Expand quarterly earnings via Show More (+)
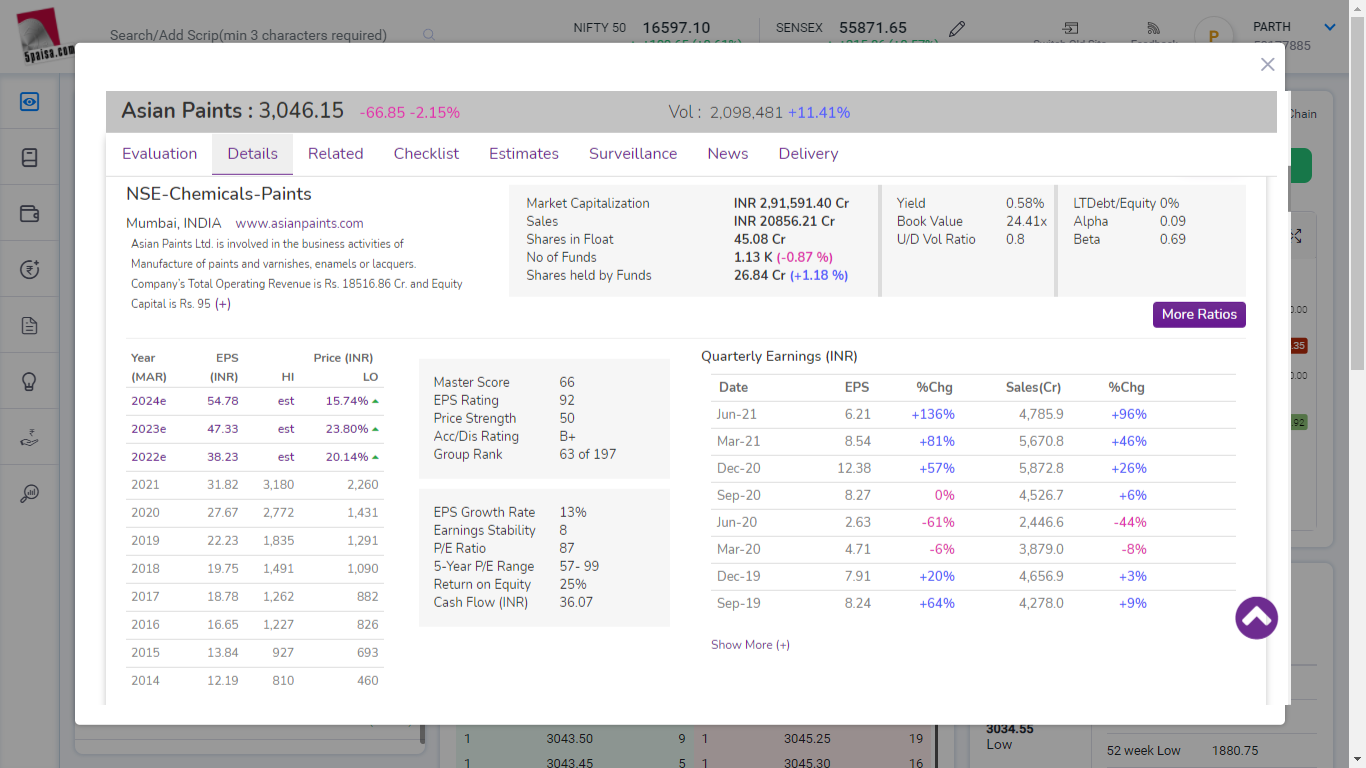The height and width of the screenshot is (768, 1366). coord(750,645)
